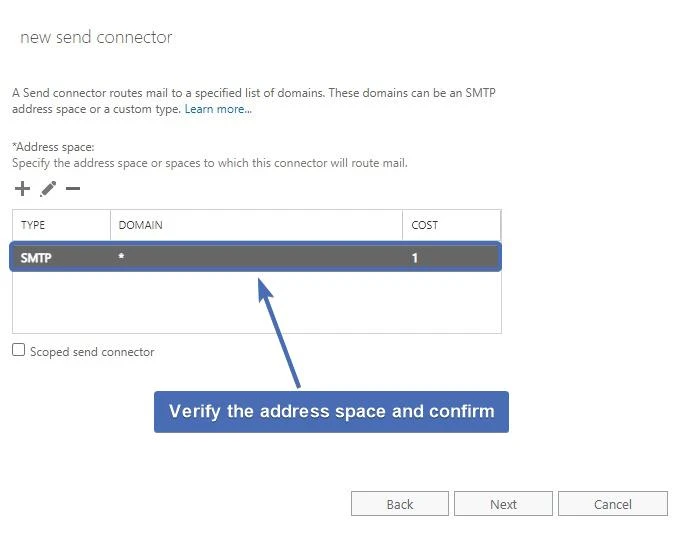Click the 'new send connector' page title
700x549 pixels.
click(96, 38)
